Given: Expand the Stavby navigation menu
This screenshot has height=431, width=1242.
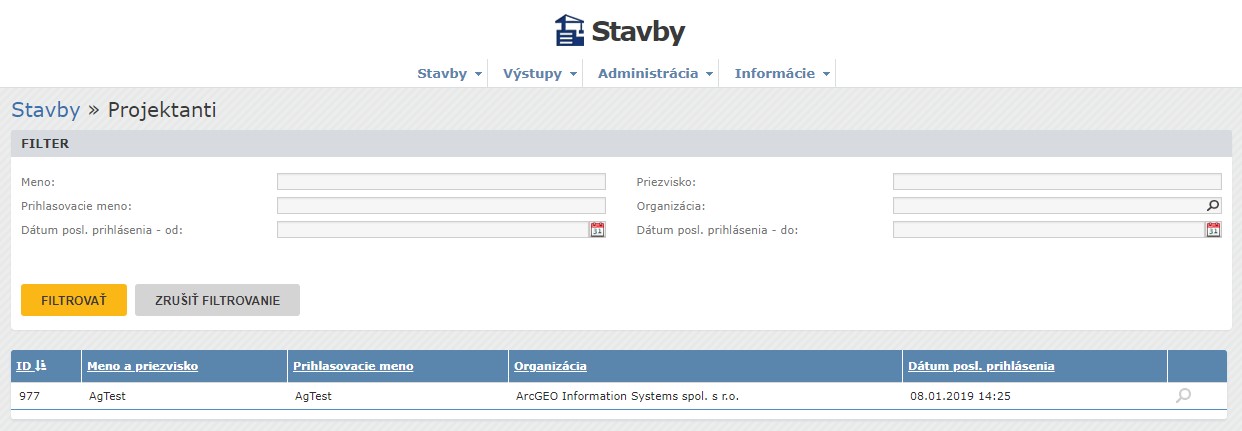Looking at the screenshot, I should (449, 74).
